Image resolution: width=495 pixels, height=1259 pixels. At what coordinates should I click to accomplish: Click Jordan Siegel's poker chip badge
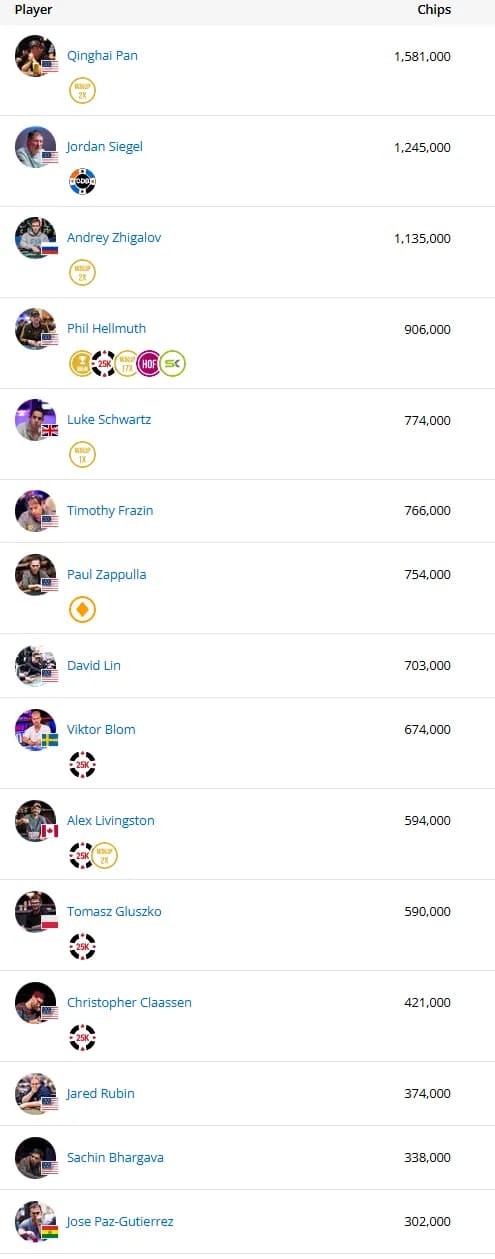point(82,181)
